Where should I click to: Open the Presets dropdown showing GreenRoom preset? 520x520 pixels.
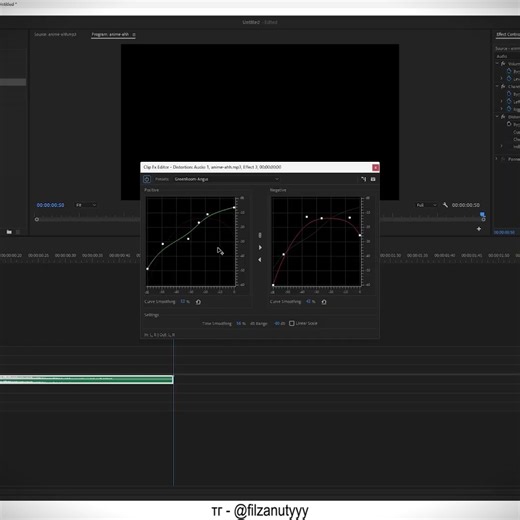[x=227, y=179]
